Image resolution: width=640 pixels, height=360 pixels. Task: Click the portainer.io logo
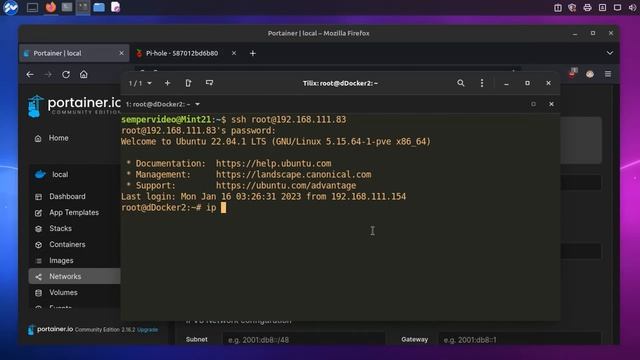pyautogui.click(x=73, y=106)
